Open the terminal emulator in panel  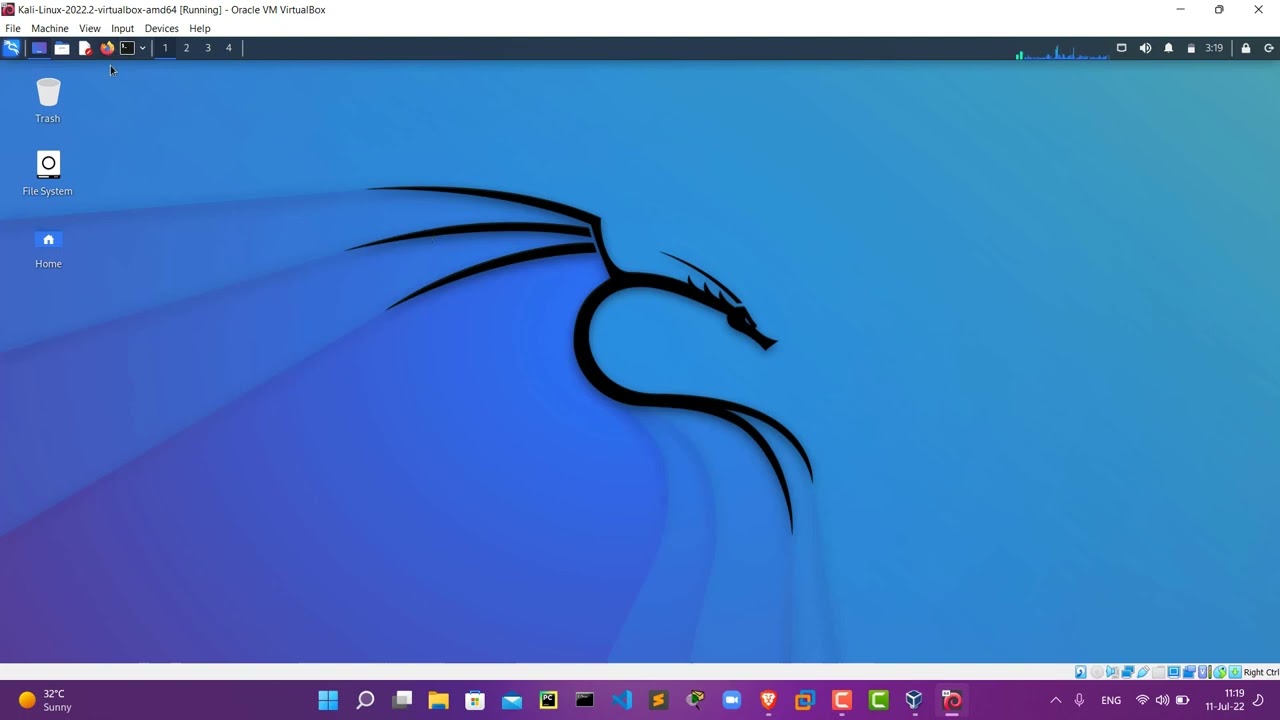[x=127, y=48]
